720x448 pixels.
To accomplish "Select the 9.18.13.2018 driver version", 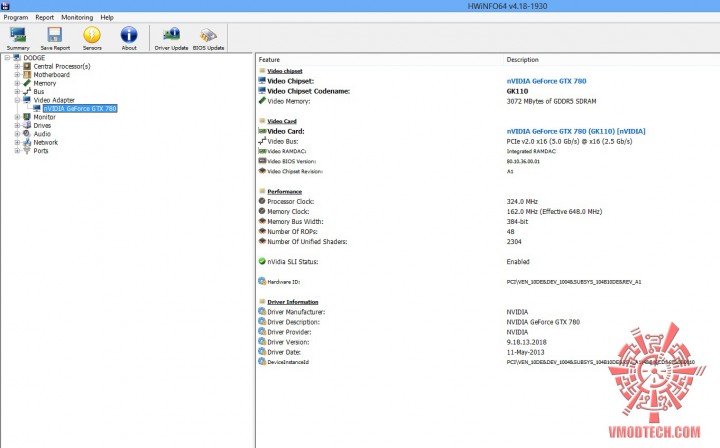I will (527, 342).
